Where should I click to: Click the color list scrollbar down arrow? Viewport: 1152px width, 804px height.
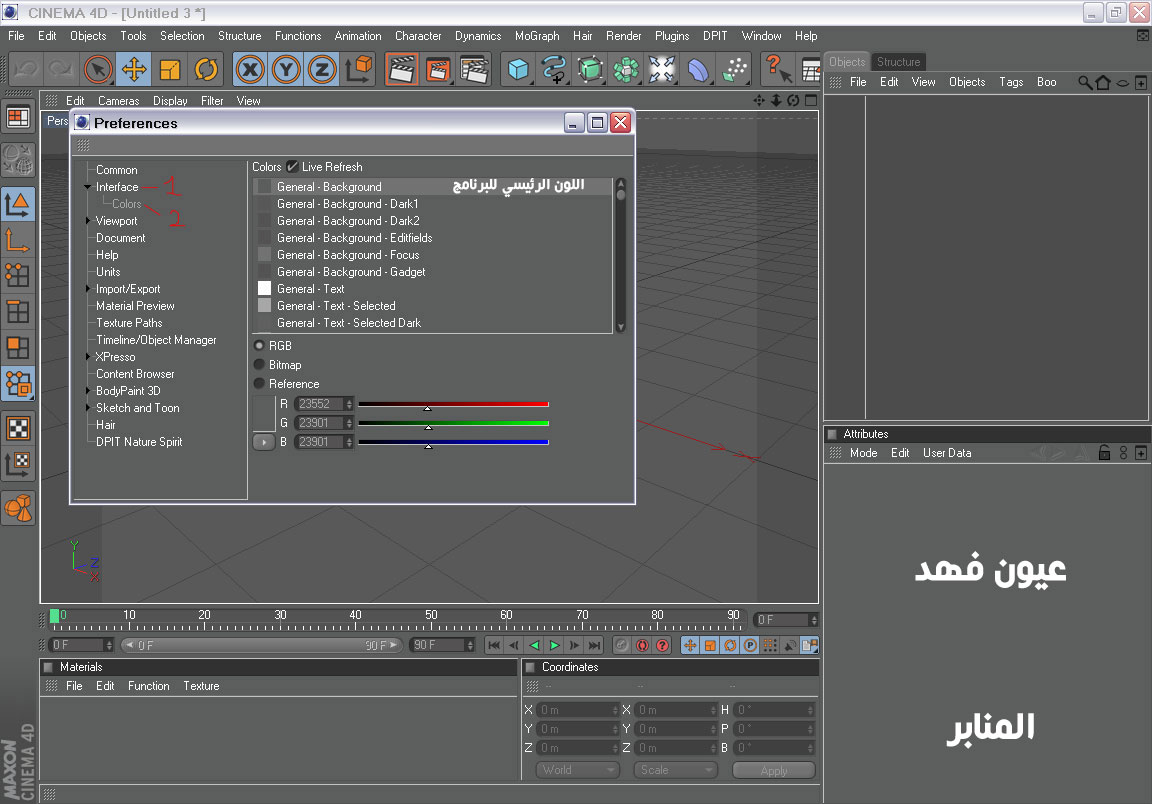click(621, 327)
